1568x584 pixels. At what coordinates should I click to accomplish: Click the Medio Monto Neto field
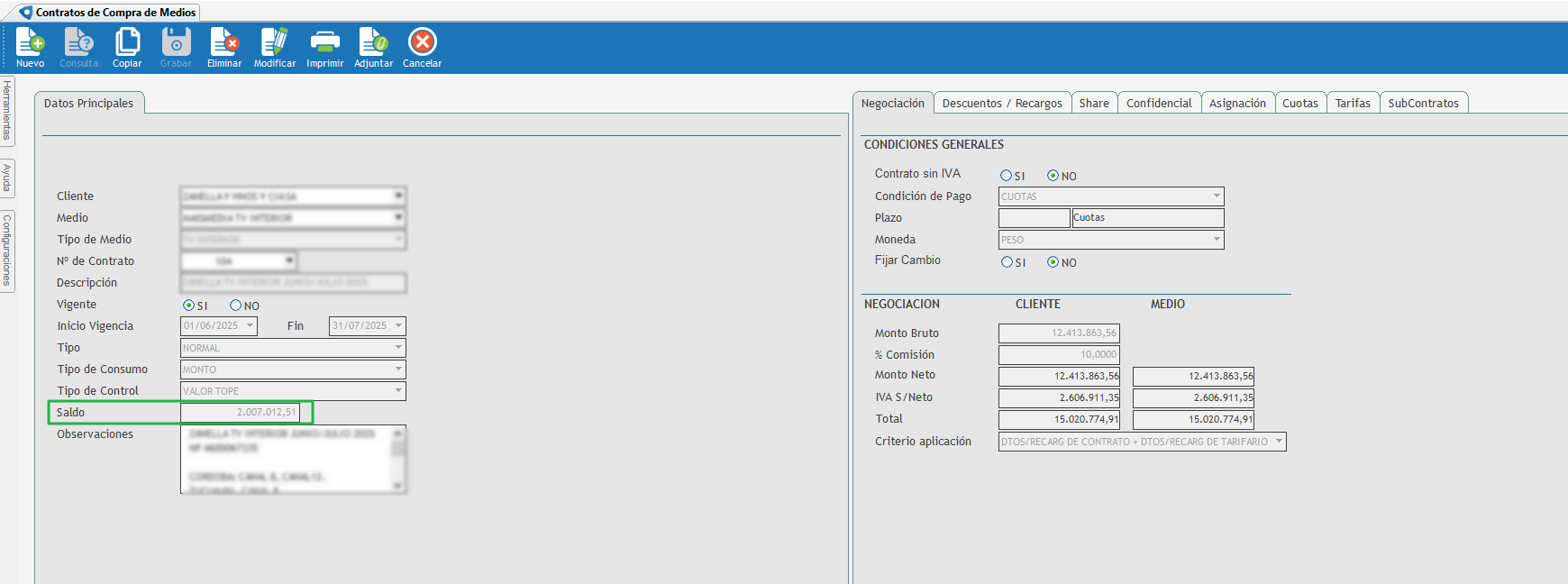click(1193, 376)
